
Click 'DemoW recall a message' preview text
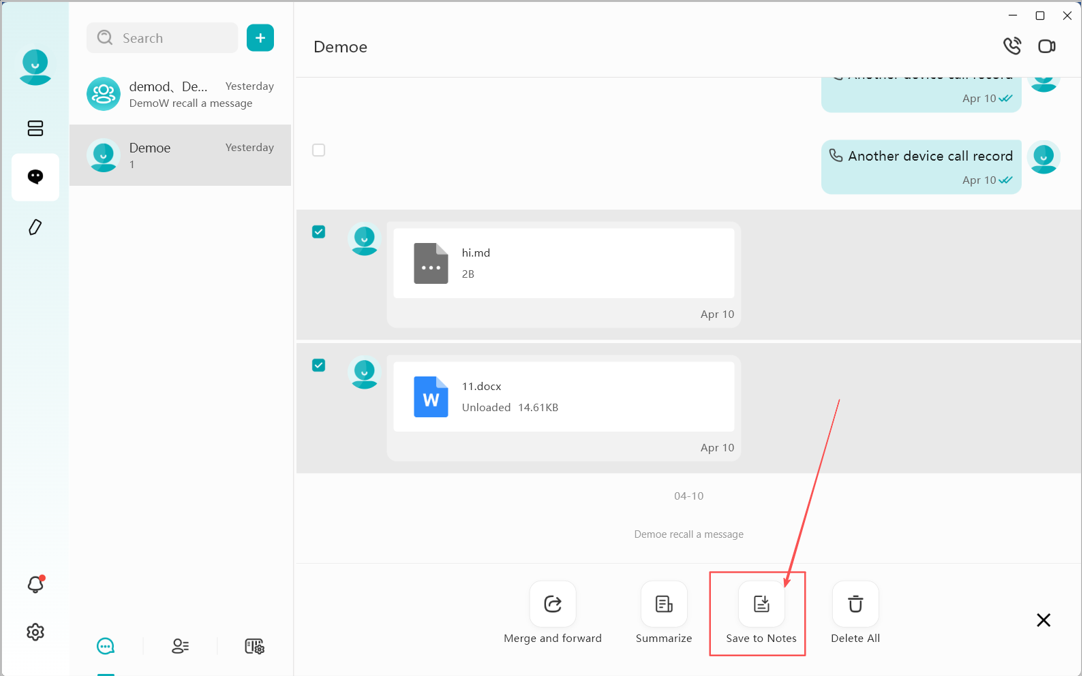coord(190,103)
